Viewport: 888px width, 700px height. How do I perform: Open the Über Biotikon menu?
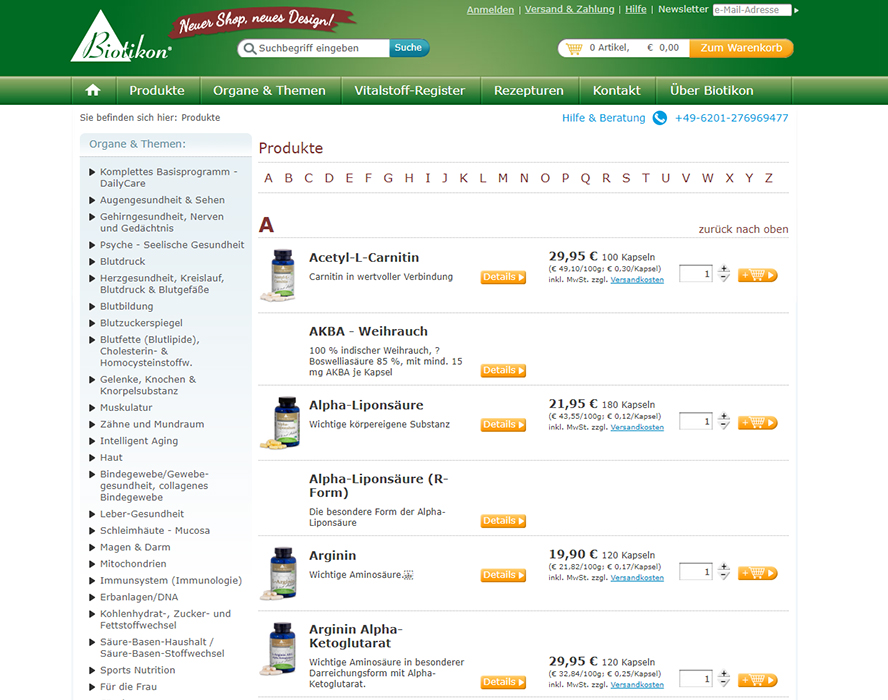click(712, 91)
